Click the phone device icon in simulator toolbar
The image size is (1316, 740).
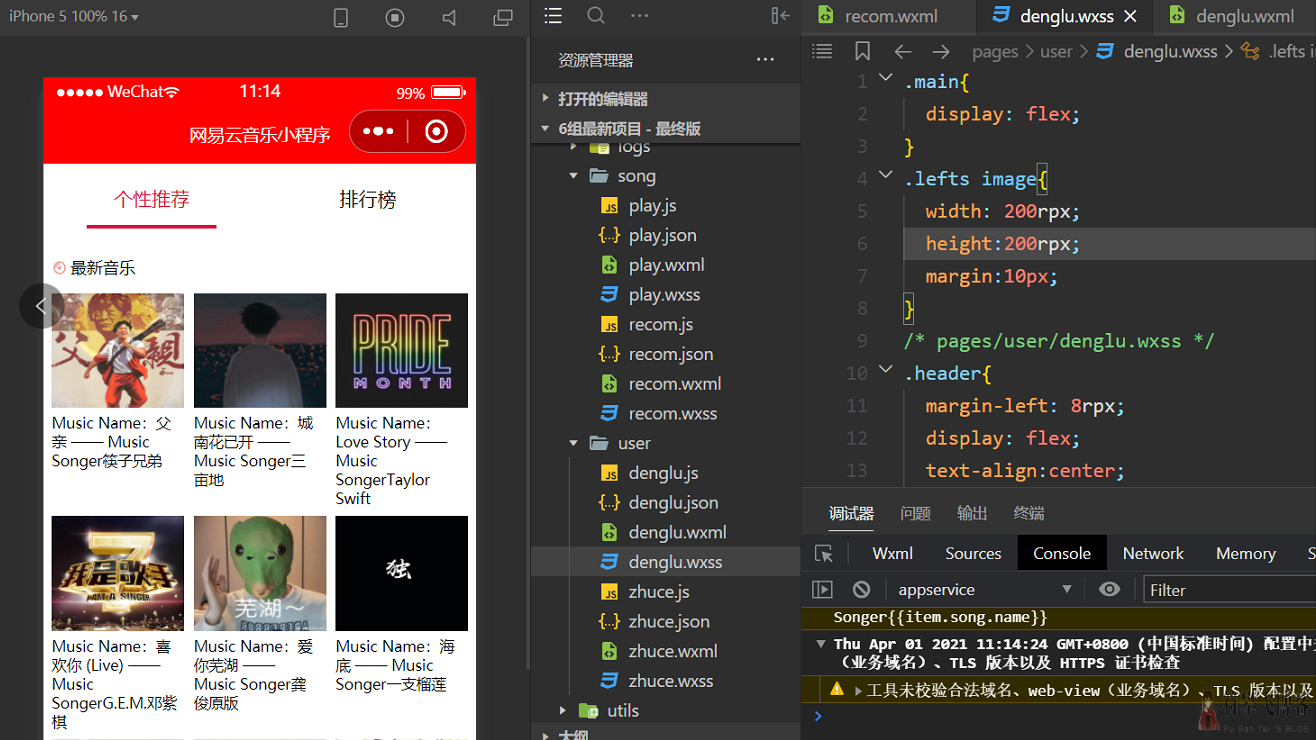pos(341,18)
